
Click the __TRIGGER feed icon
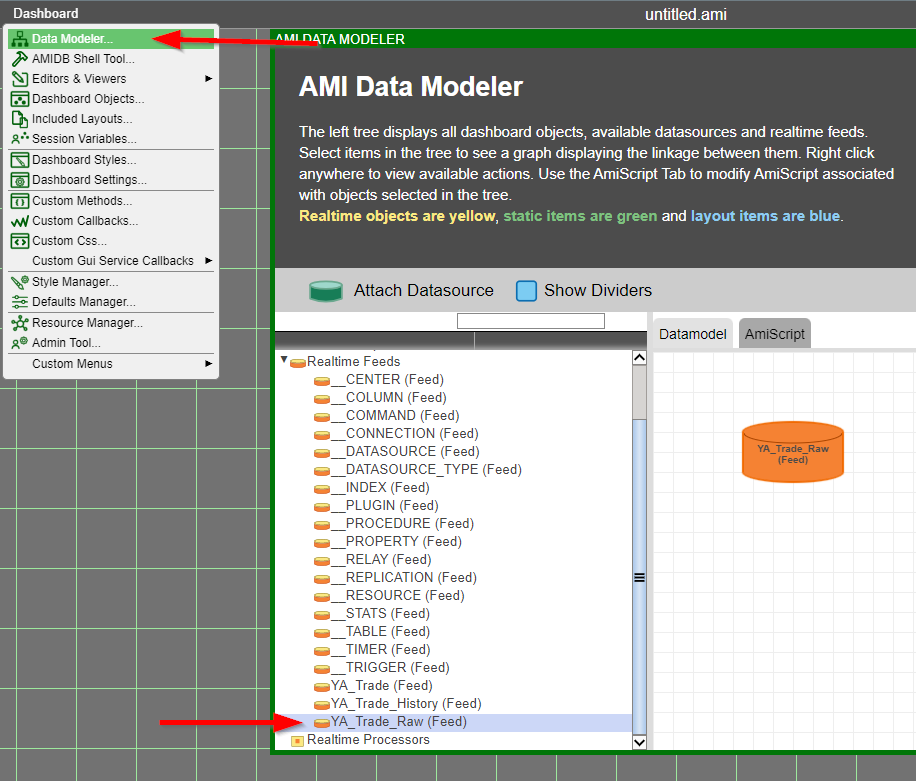coord(322,669)
